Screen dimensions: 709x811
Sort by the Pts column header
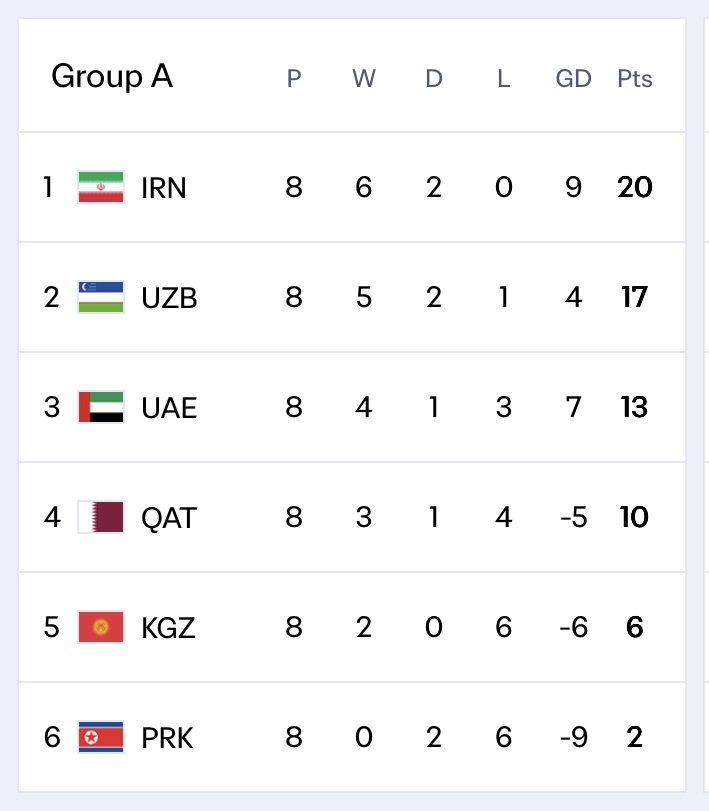click(x=635, y=79)
